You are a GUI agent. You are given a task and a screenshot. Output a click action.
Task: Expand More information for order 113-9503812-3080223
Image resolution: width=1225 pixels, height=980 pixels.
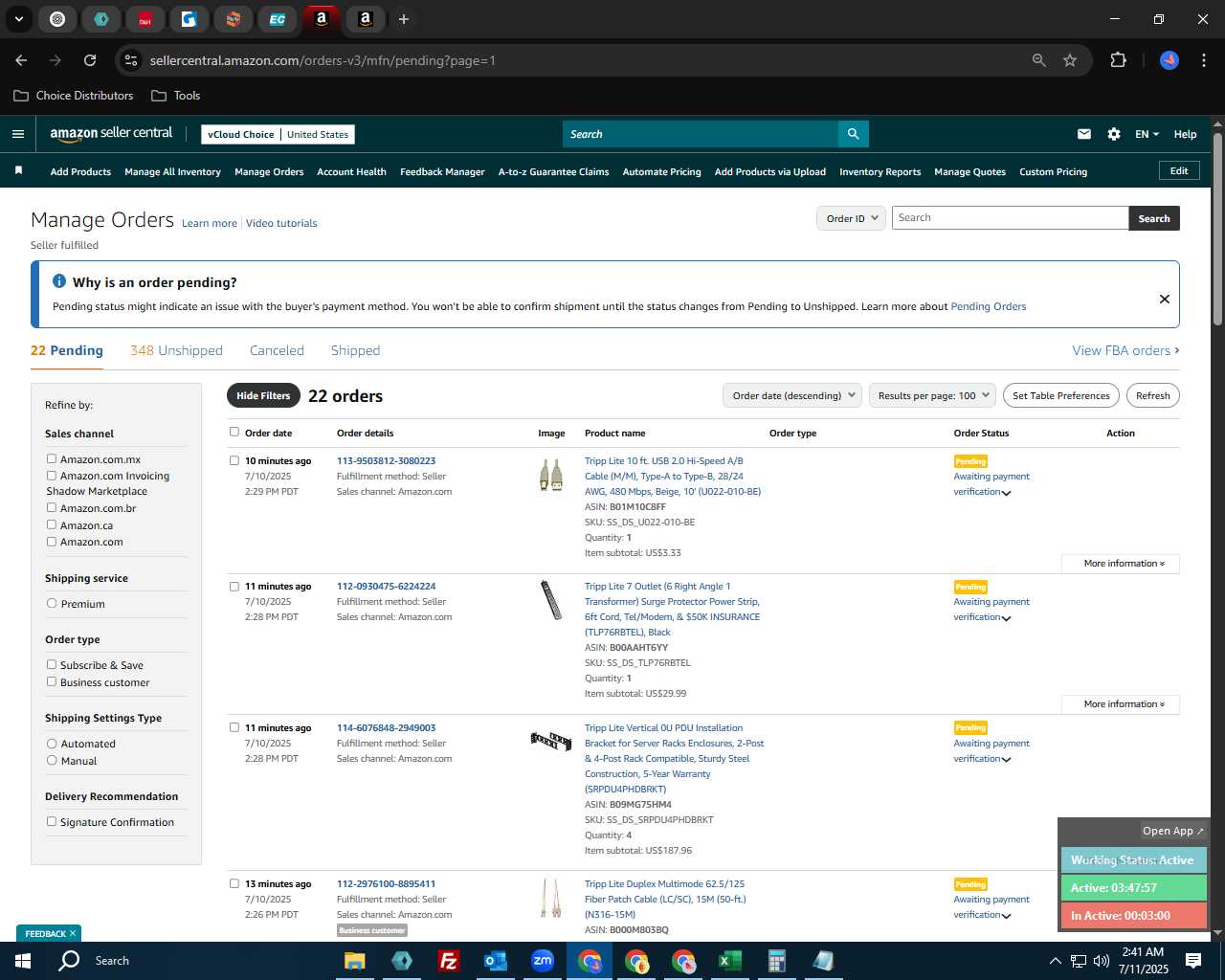point(1121,564)
